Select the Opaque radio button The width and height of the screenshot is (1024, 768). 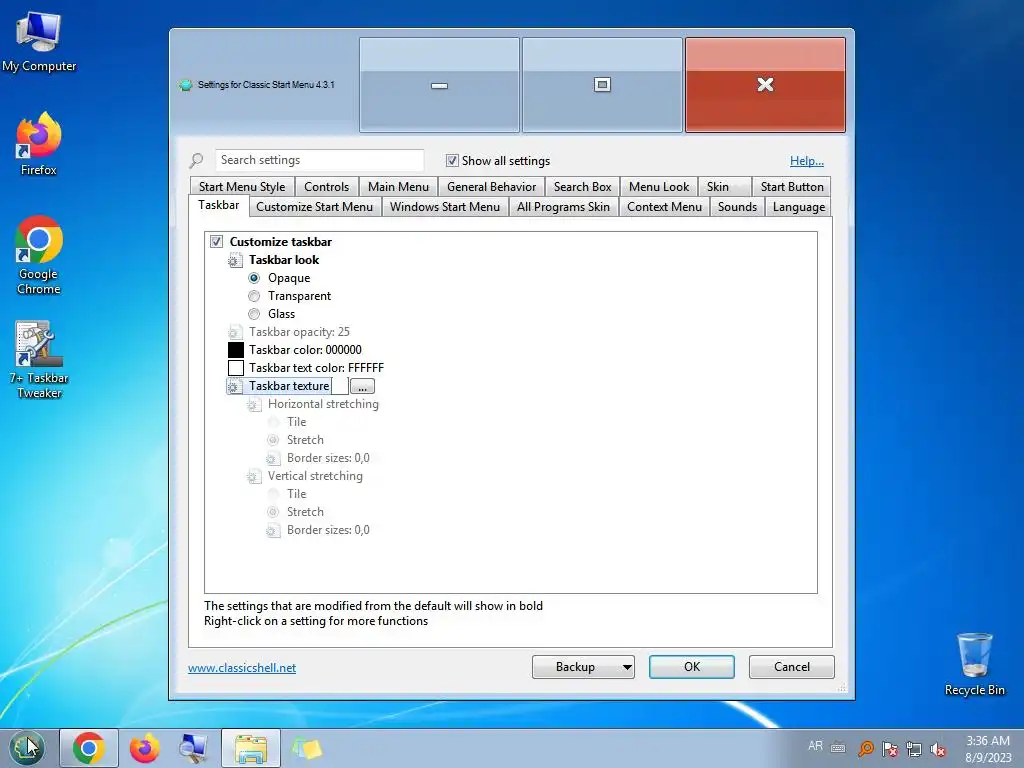[254, 278]
